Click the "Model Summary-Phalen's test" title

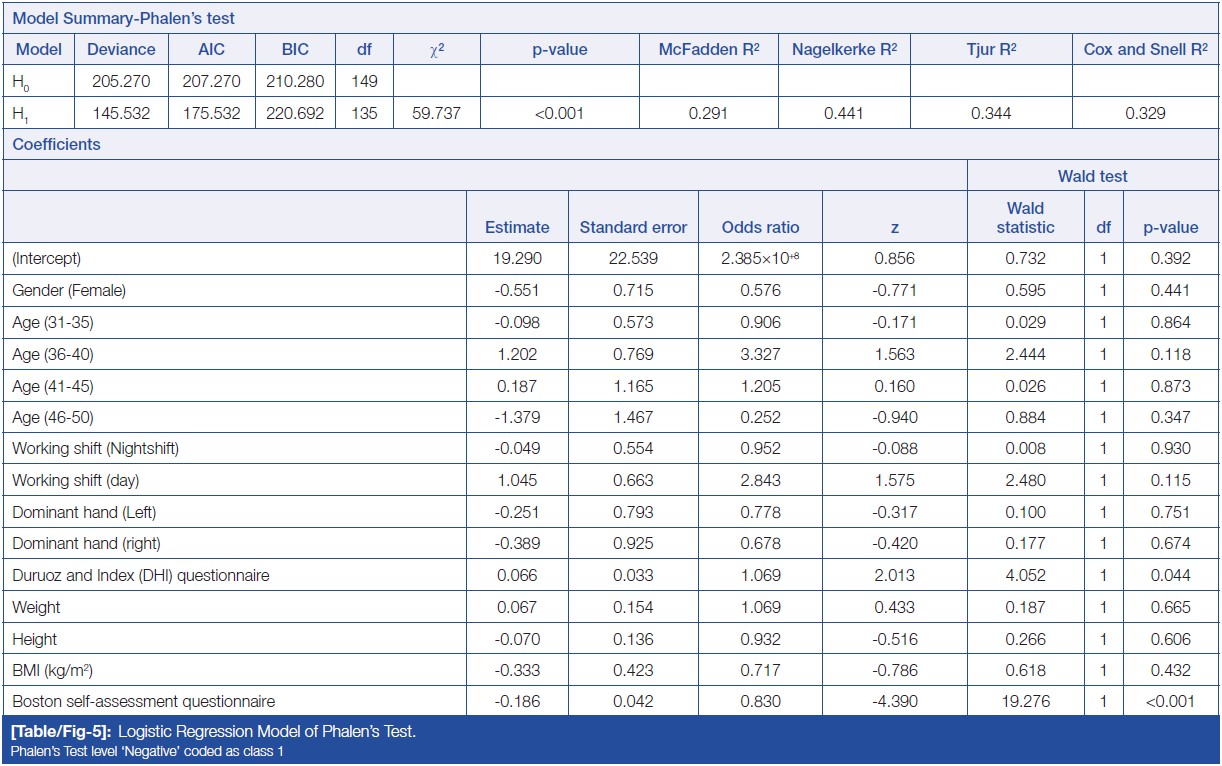(x=123, y=19)
